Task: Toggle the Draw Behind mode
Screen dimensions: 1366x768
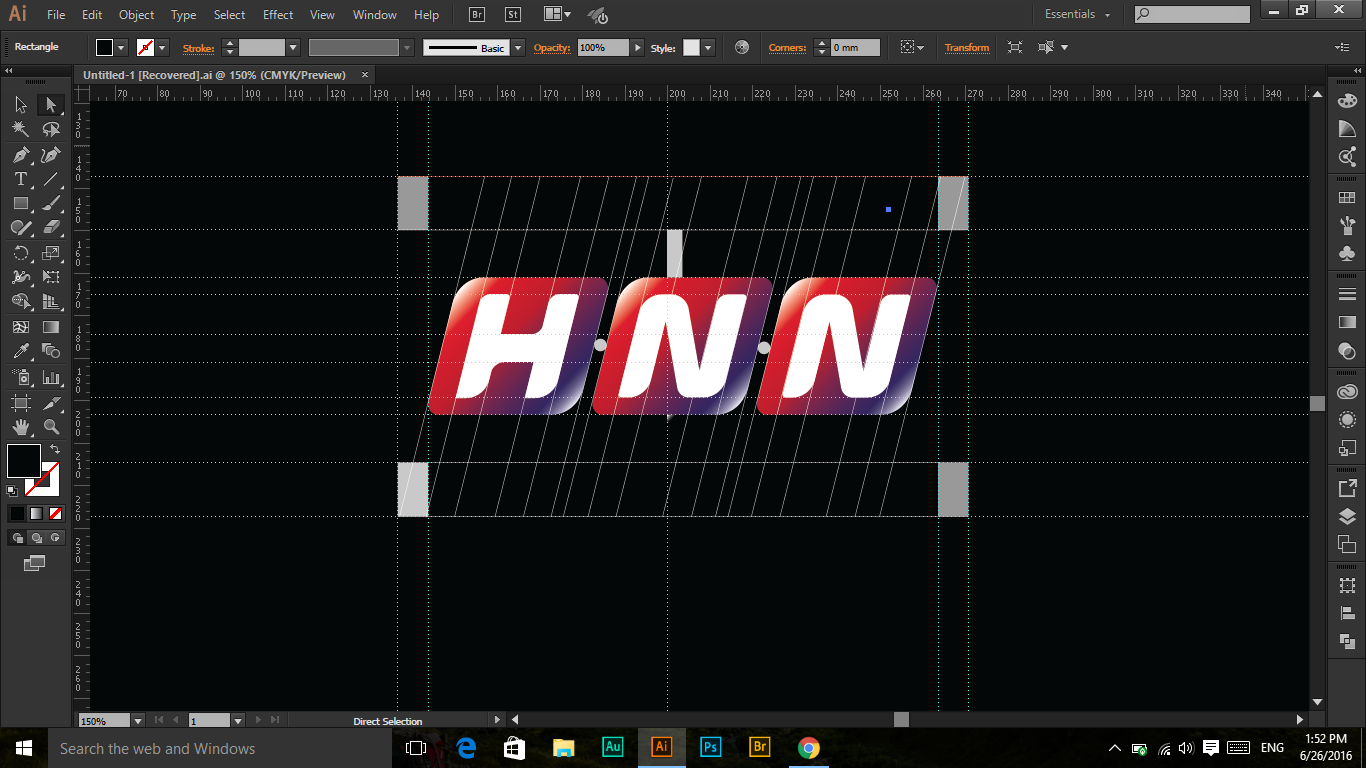Action: point(37,538)
